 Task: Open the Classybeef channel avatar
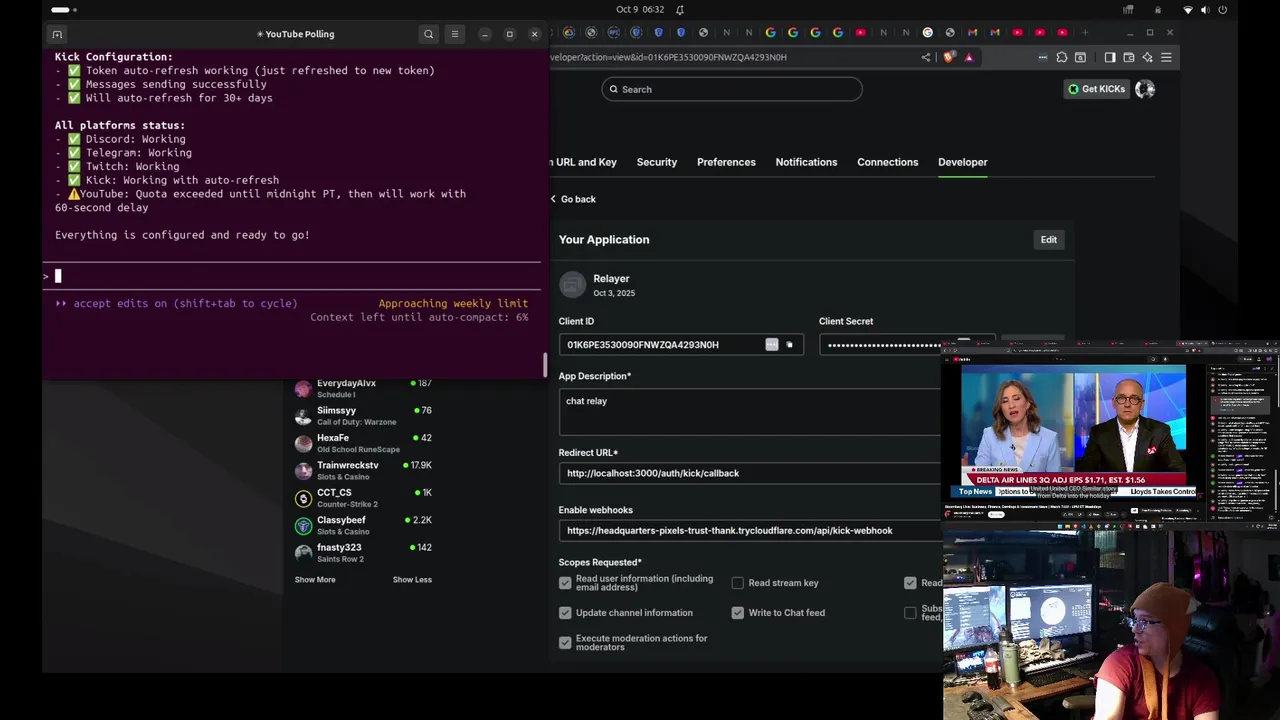click(303, 525)
